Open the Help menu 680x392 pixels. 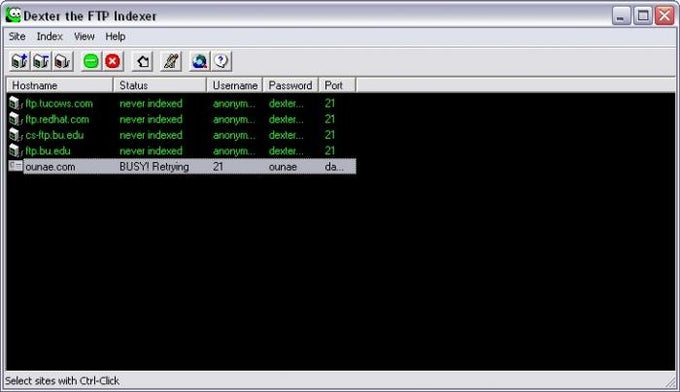coord(115,36)
